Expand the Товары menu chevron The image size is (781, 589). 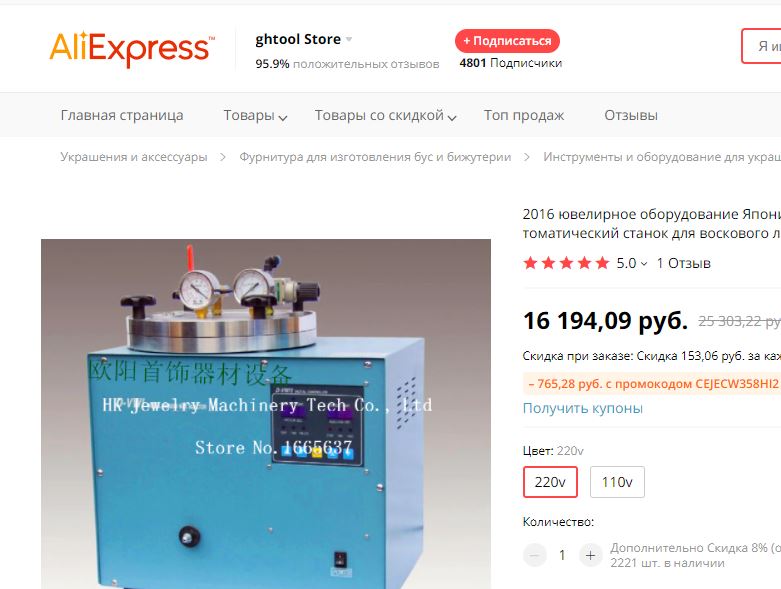(282, 118)
